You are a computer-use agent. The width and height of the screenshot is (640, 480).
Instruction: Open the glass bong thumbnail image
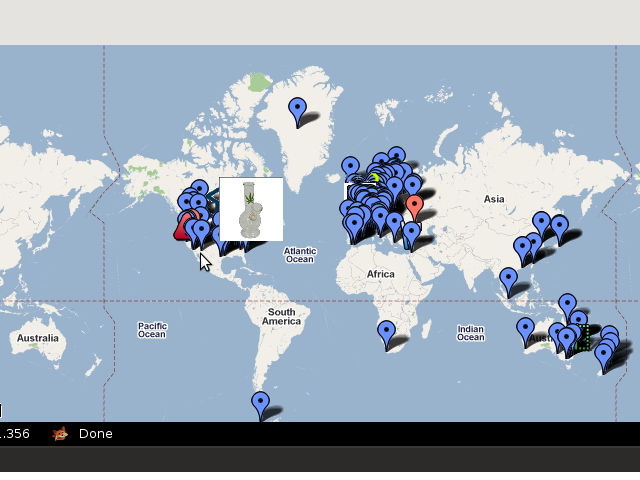coord(251,209)
